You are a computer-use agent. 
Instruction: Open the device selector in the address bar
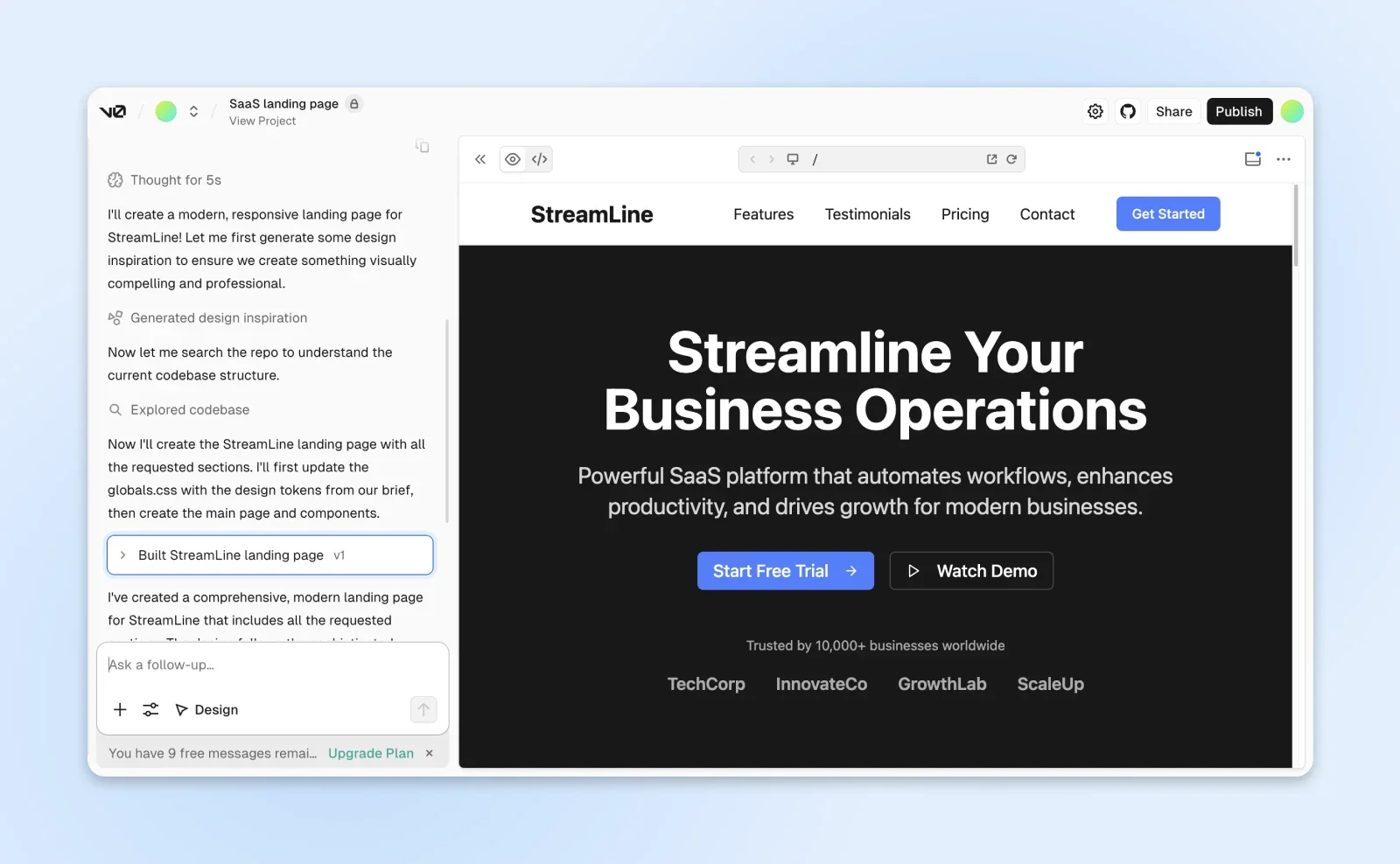pyautogui.click(x=793, y=159)
